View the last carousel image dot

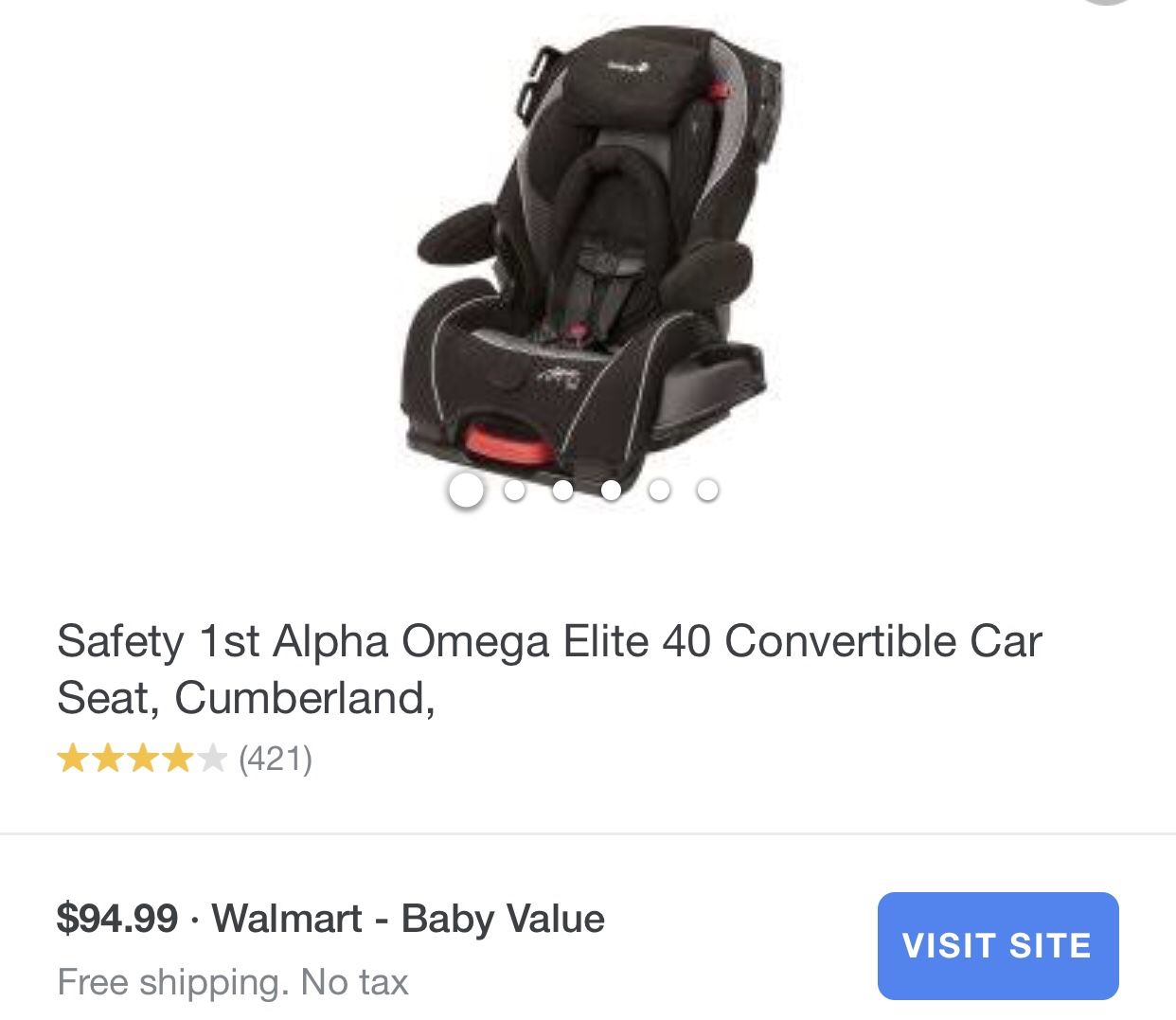pos(707,491)
